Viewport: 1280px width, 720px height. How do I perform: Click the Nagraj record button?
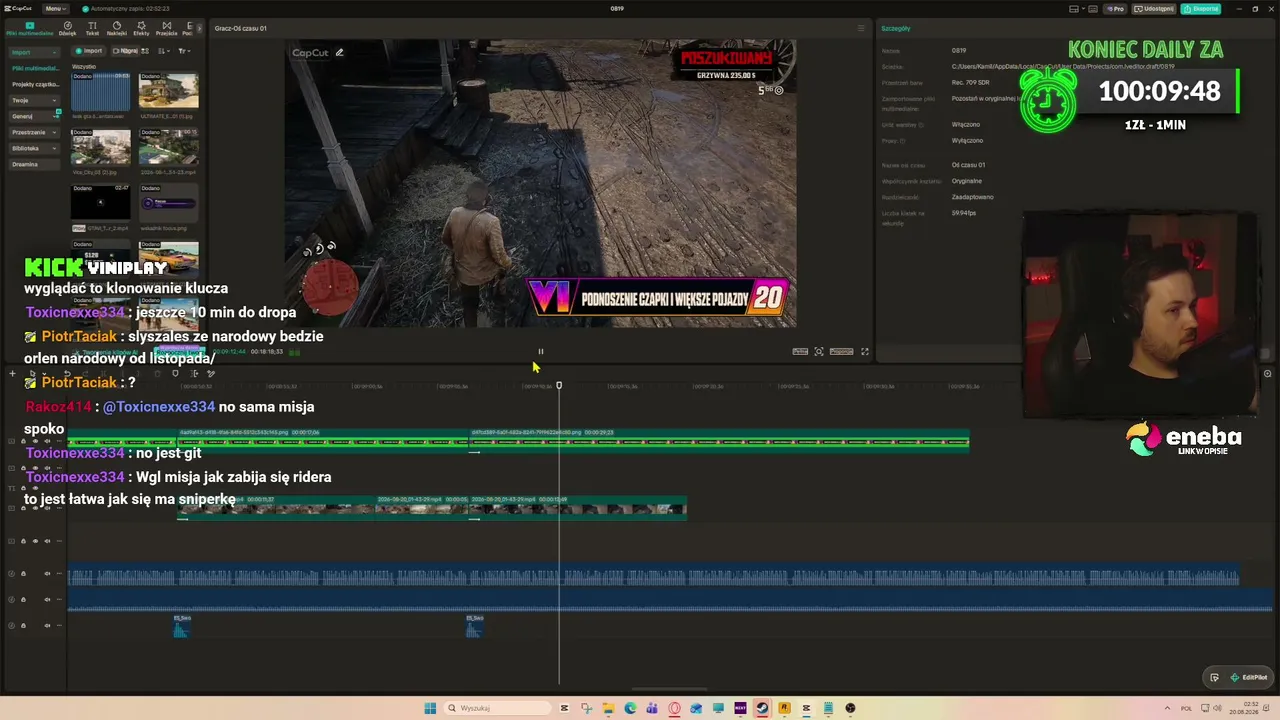[x=125, y=51]
